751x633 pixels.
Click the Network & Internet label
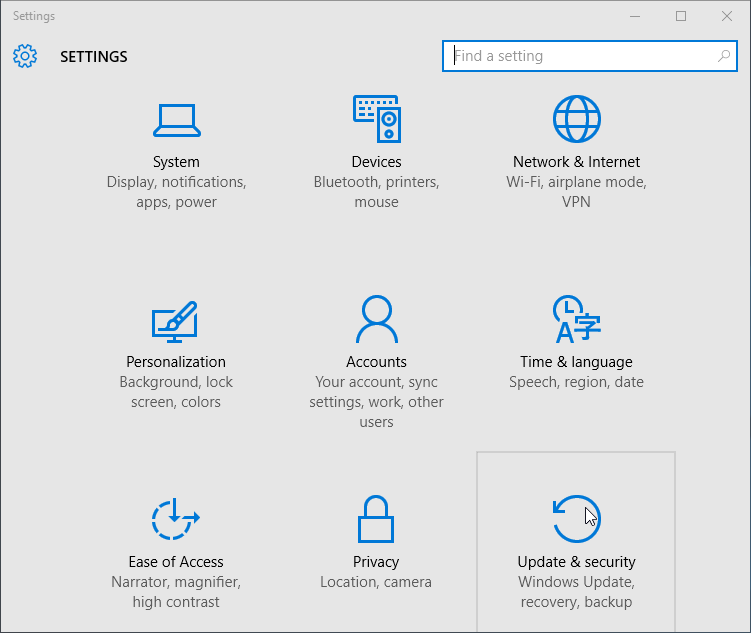click(576, 162)
